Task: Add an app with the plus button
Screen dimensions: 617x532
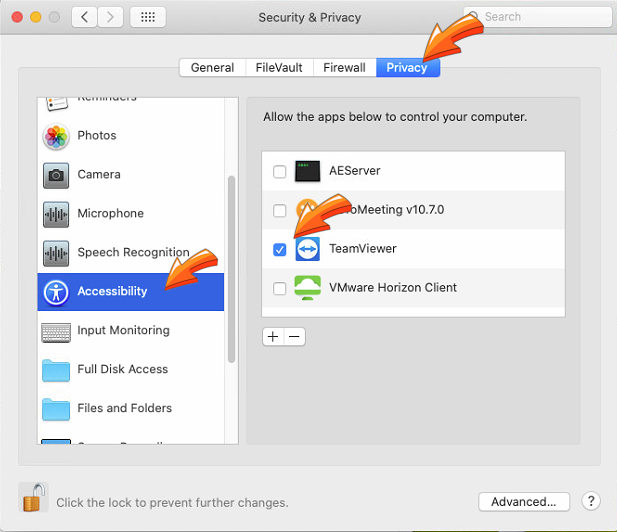Action: [273, 336]
